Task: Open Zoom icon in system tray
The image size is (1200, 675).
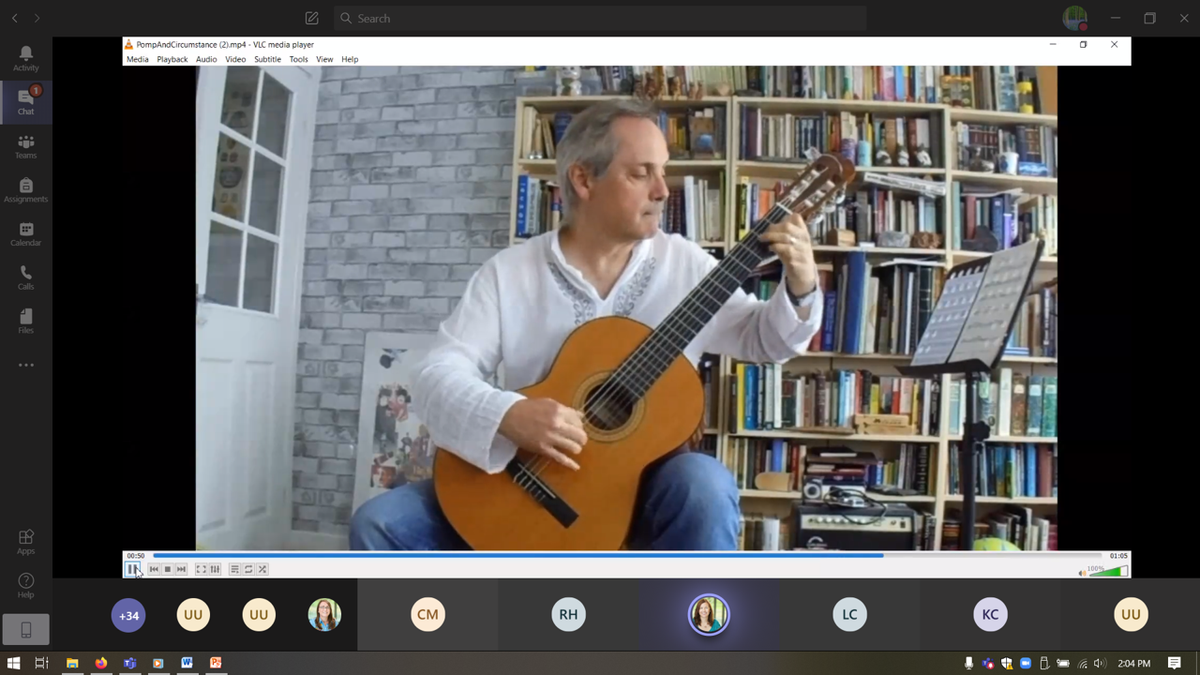Action: coord(1025,663)
